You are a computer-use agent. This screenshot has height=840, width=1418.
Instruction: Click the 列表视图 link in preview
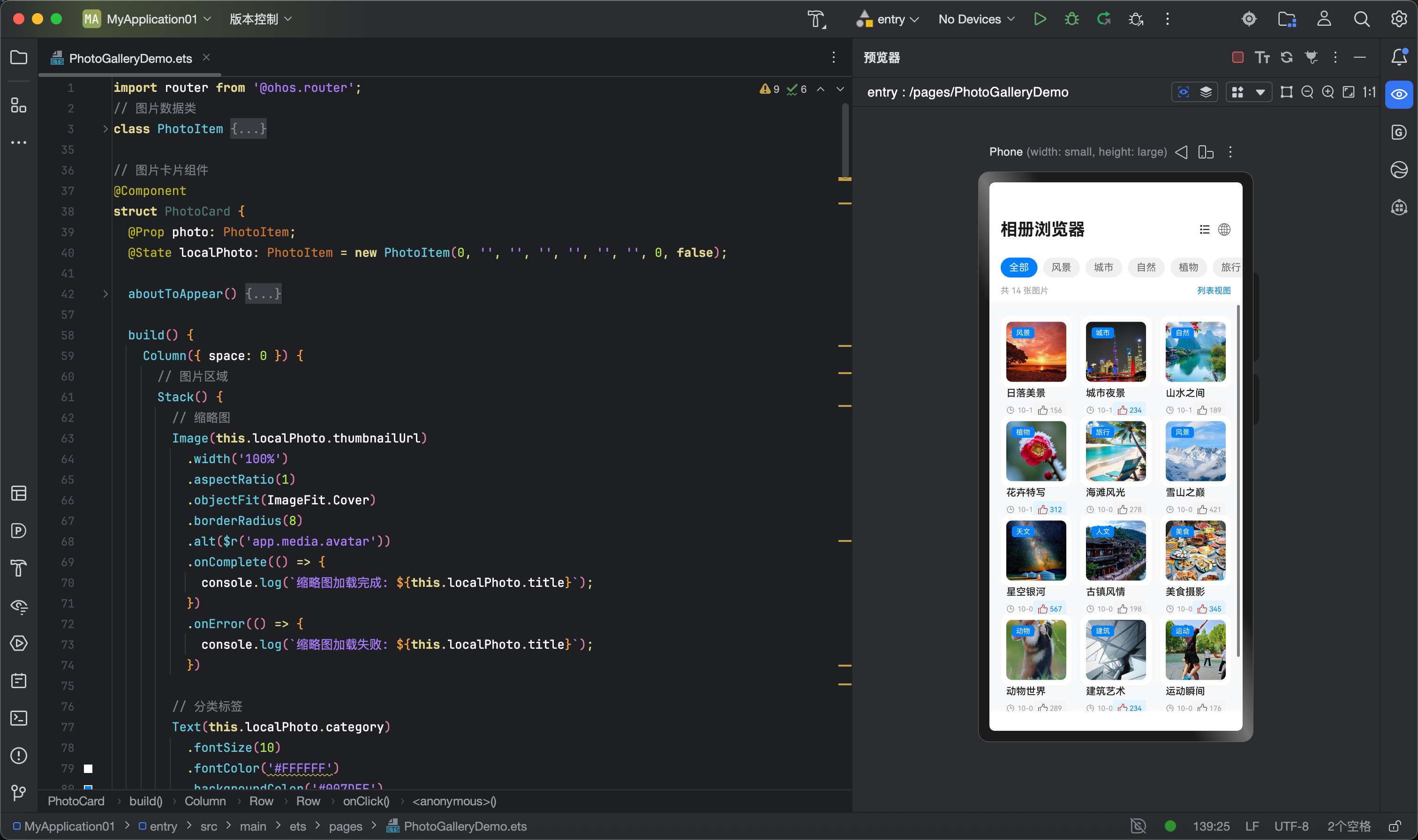point(1213,290)
